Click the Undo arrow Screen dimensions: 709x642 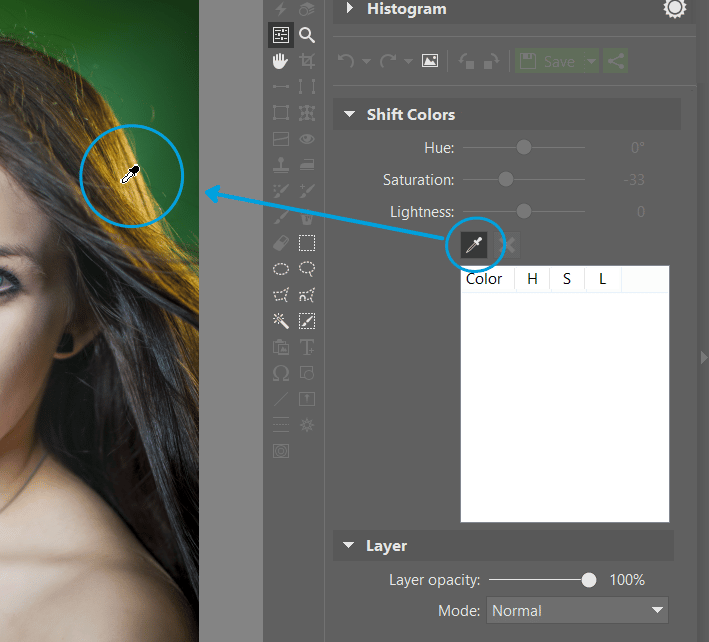click(346, 61)
